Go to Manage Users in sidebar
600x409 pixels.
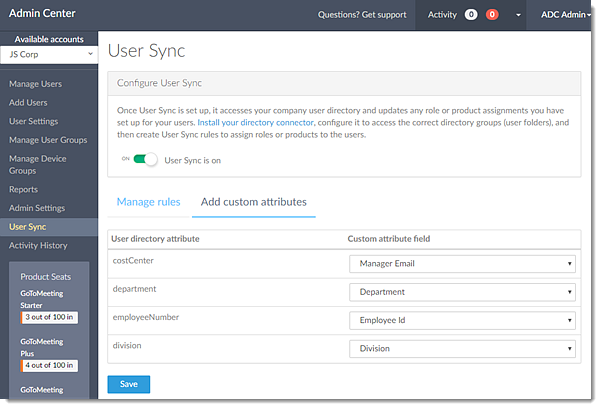[36, 84]
